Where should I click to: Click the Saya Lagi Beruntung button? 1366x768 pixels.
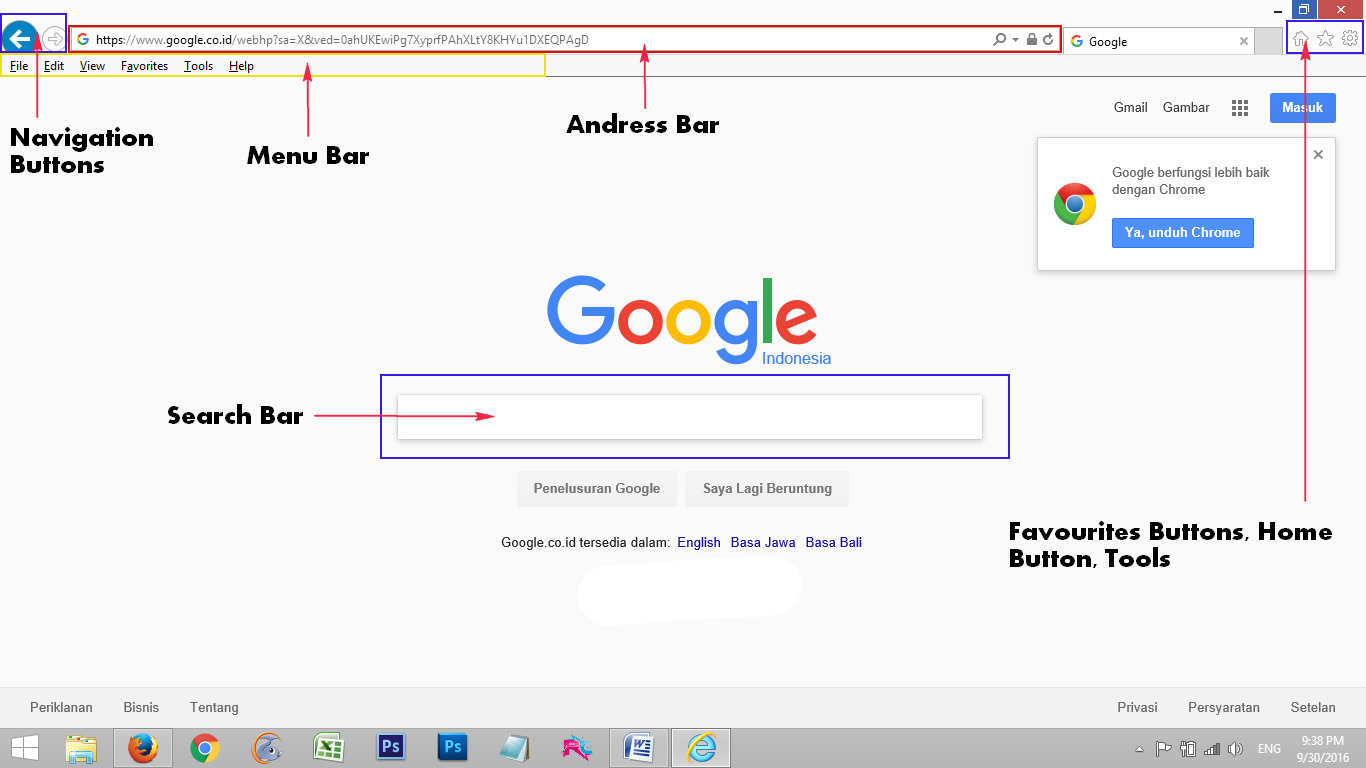pyautogui.click(x=767, y=489)
